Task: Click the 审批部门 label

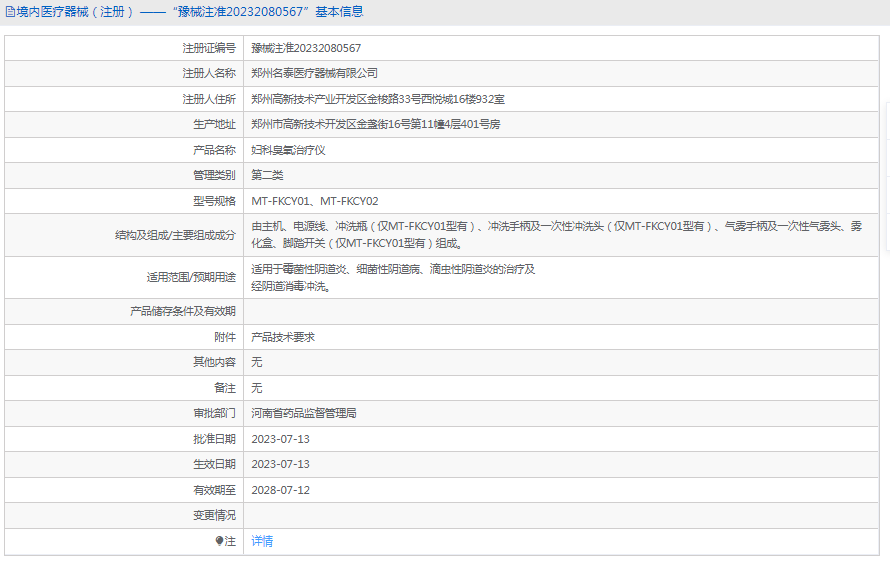Action: point(215,413)
